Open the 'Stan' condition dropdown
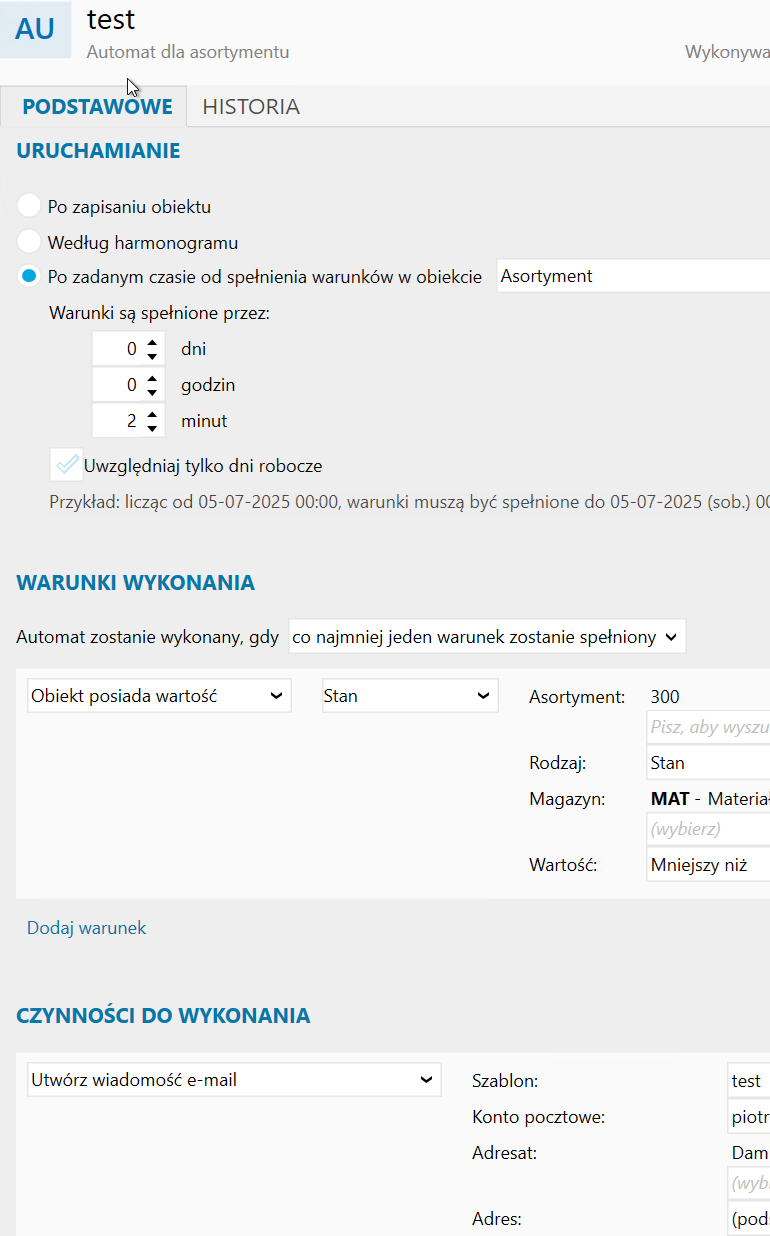This screenshot has height=1236, width=770. click(x=410, y=696)
